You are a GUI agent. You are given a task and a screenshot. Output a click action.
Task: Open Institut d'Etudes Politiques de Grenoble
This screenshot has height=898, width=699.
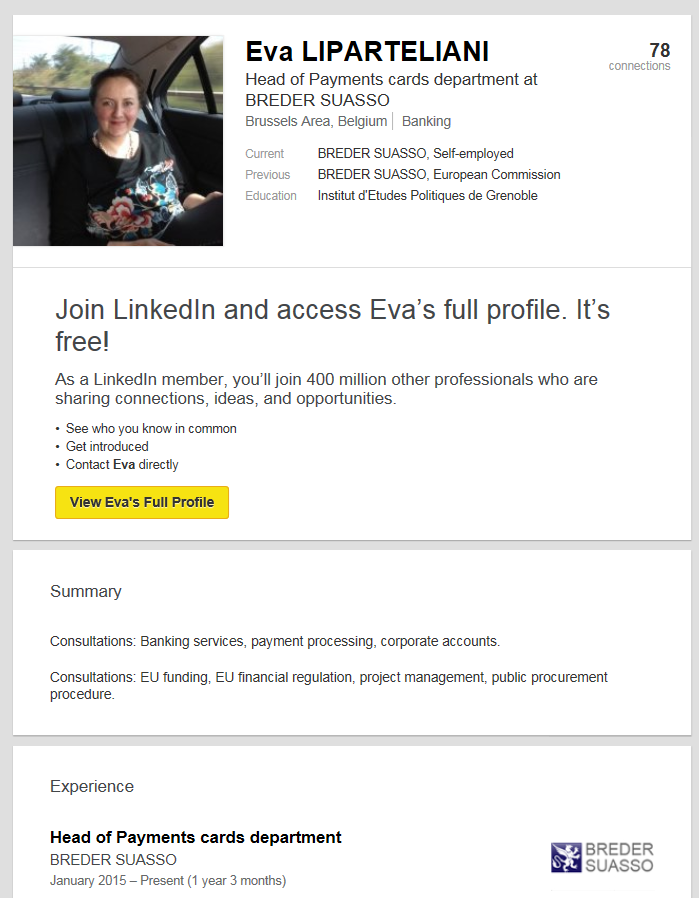[x=428, y=196]
